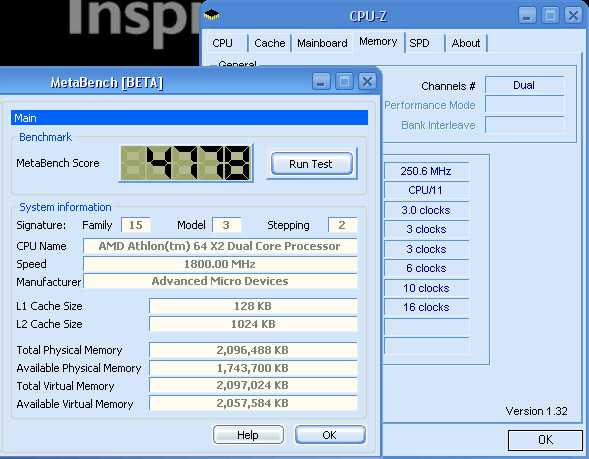Screen dimensions: 589x459
Task: Click the 16 clocks timing value
Action: 426,307
